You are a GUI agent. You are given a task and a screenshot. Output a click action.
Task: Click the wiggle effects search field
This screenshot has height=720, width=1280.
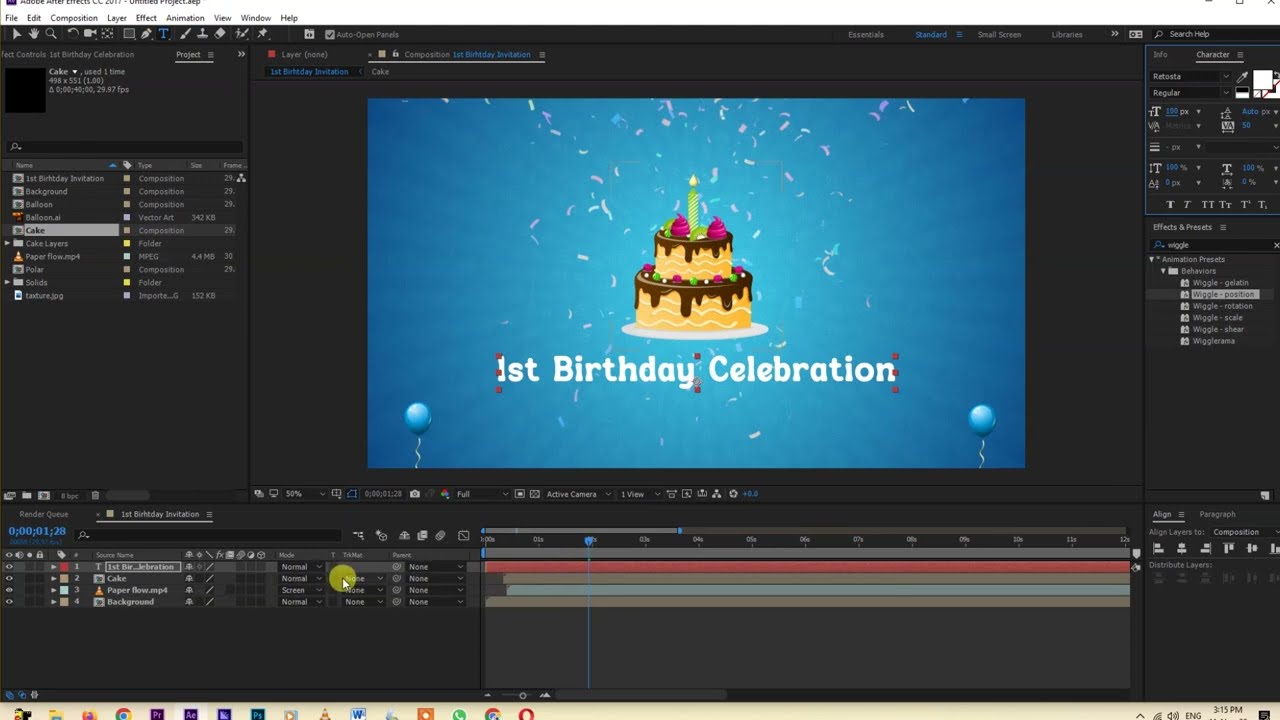click(1216, 245)
